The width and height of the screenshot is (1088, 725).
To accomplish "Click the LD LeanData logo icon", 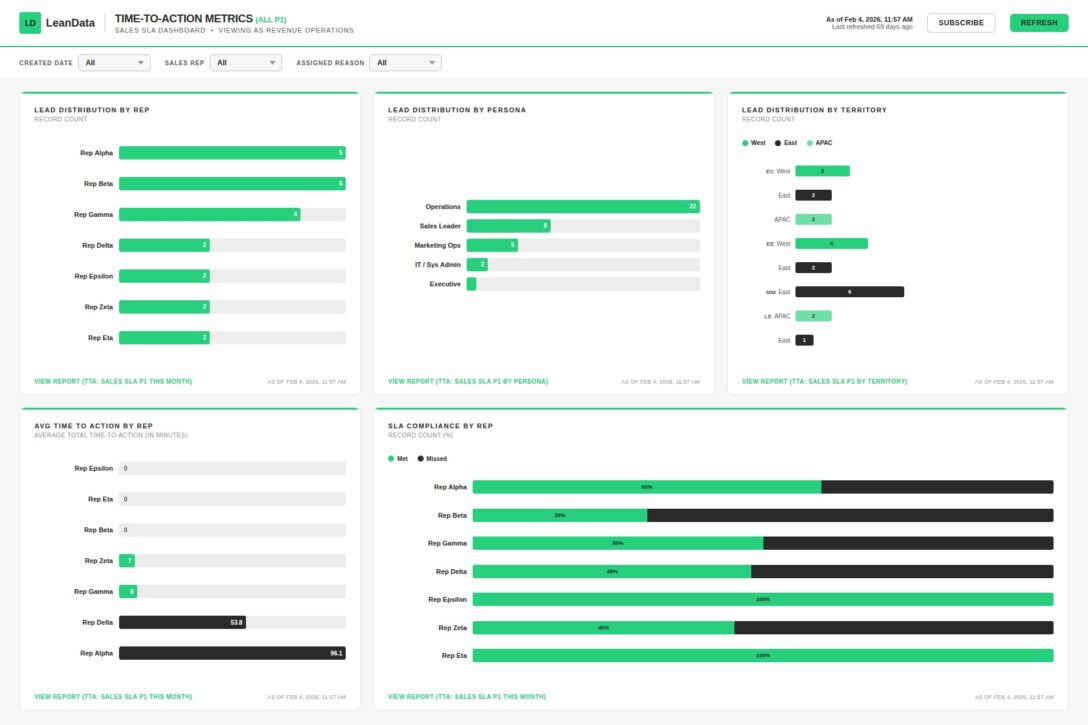I will click(30, 22).
